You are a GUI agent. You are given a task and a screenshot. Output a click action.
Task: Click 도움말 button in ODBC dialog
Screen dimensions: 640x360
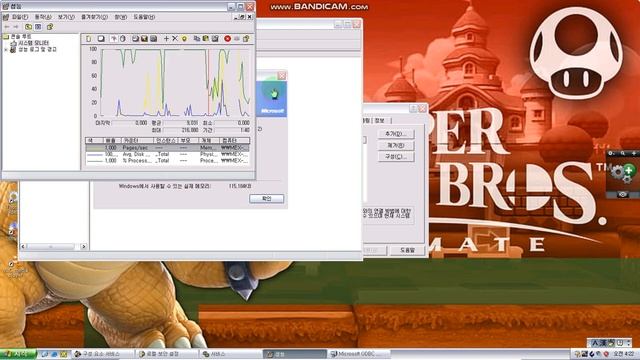[x=407, y=250]
